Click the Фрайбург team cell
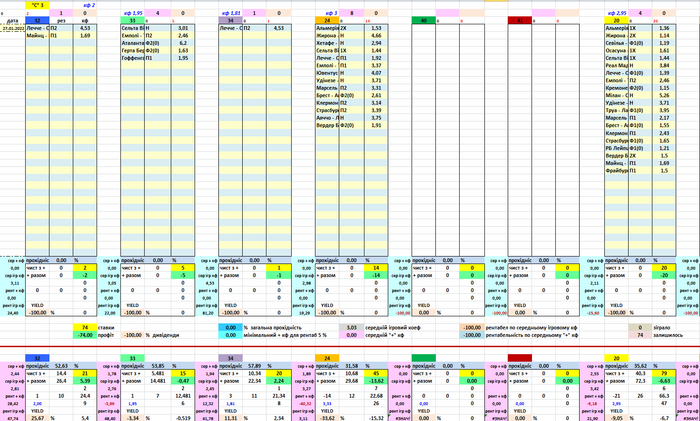Viewport: 700px width, 421px height. [617, 171]
